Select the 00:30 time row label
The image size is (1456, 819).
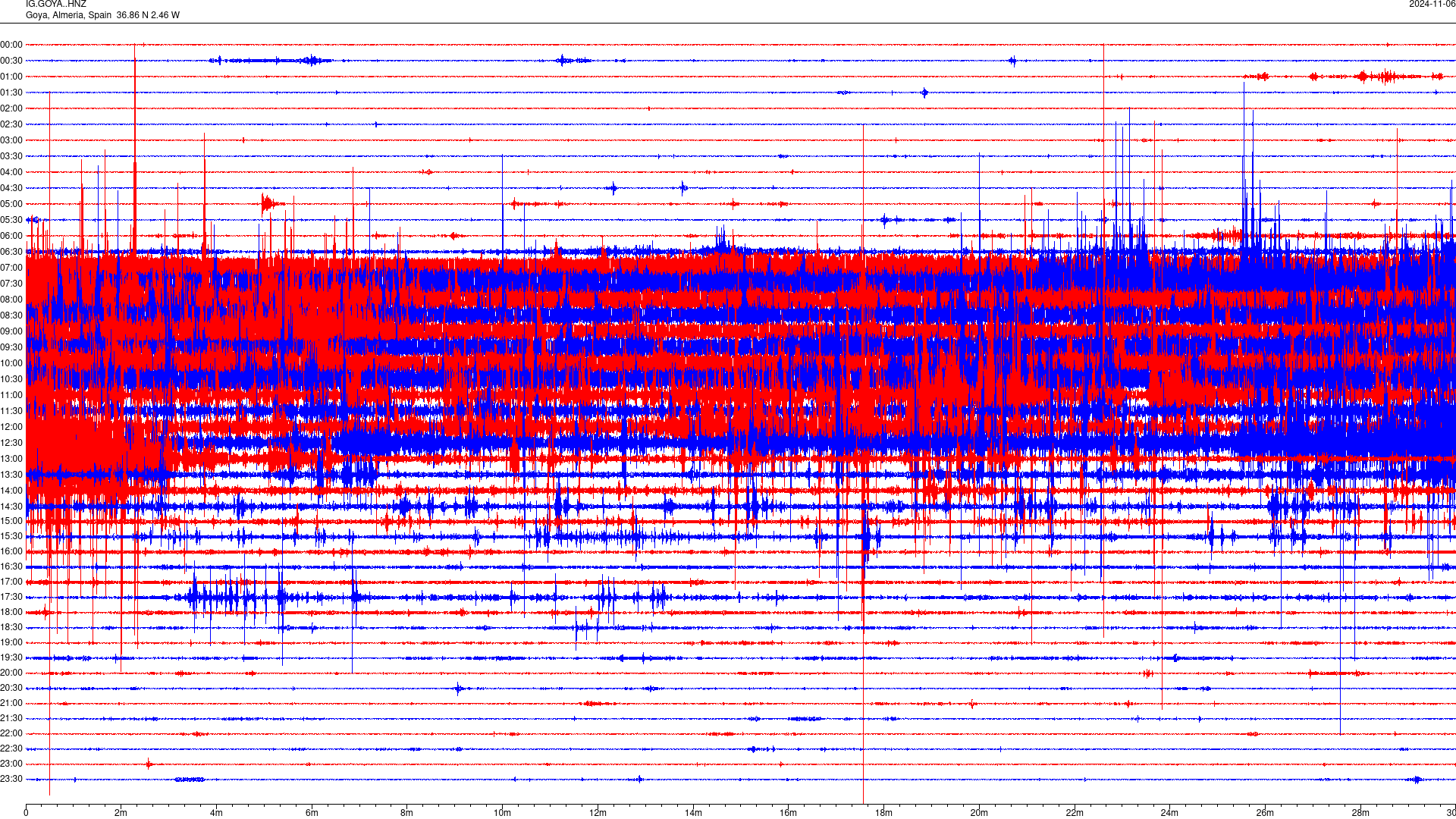click(11, 61)
